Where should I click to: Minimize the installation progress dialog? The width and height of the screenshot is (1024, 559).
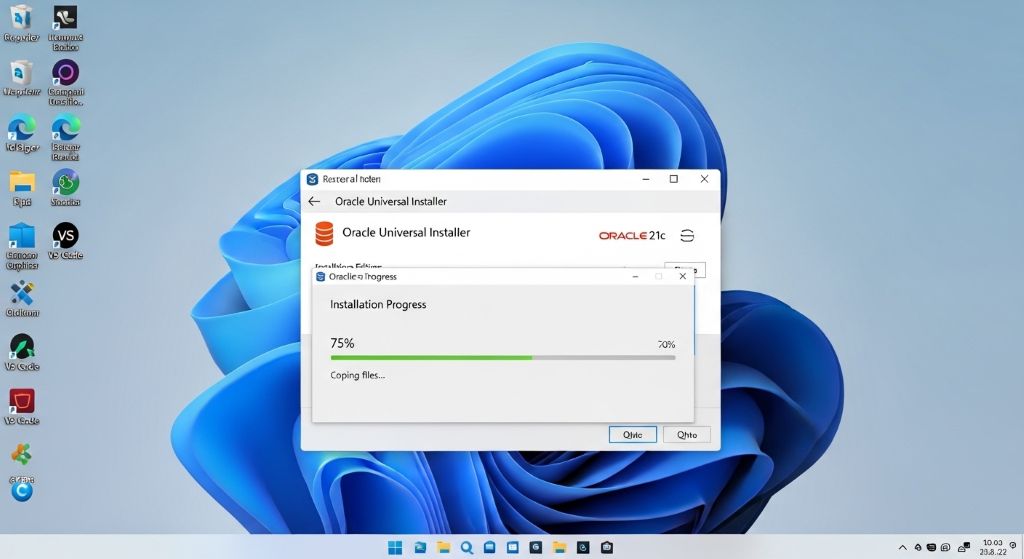pyautogui.click(x=635, y=276)
